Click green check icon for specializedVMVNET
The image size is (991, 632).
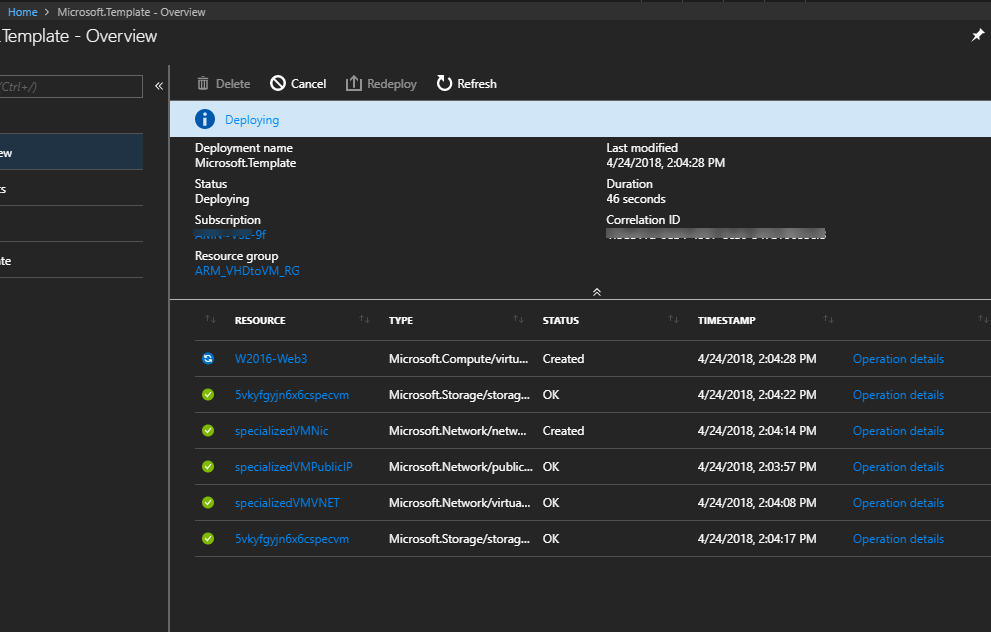(208, 502)
